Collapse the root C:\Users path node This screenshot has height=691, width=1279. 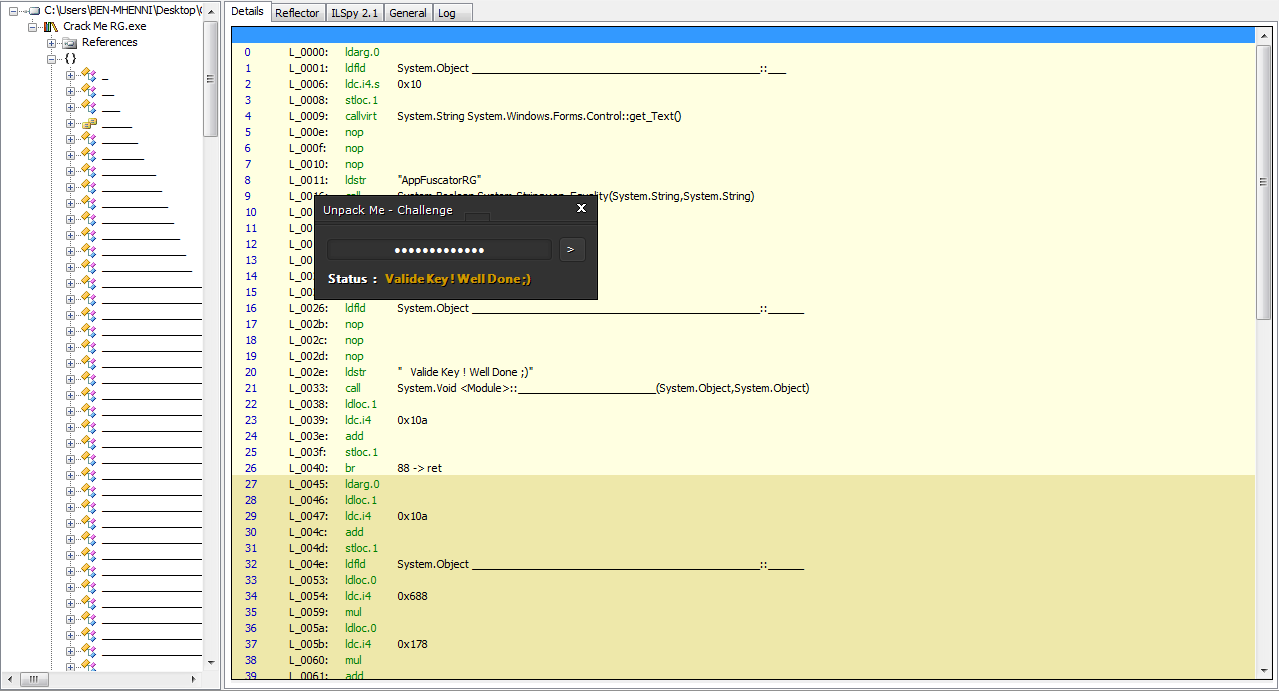click(x=14, y=10)
